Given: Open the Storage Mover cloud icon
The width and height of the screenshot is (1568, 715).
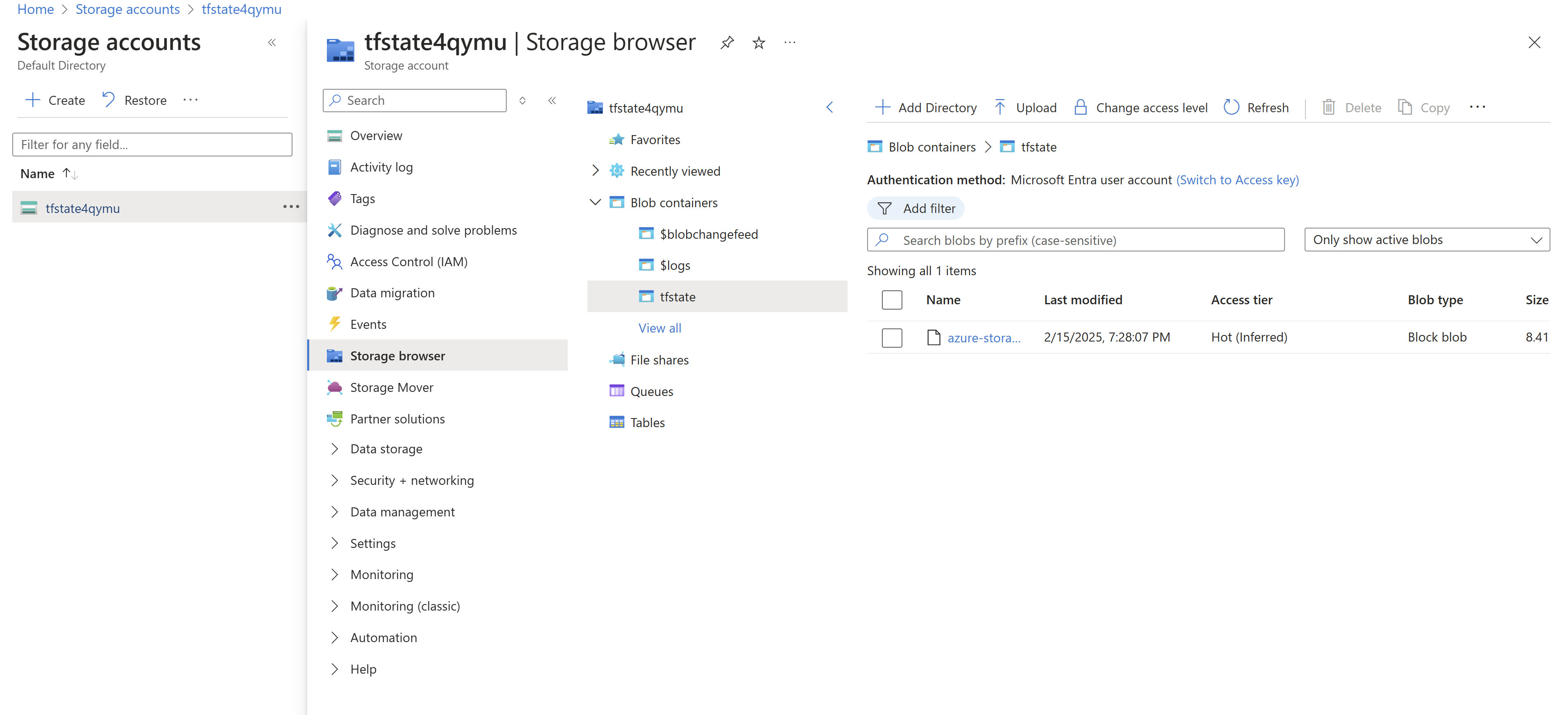Looking at the screenshot, I should (x=334, y=388).
